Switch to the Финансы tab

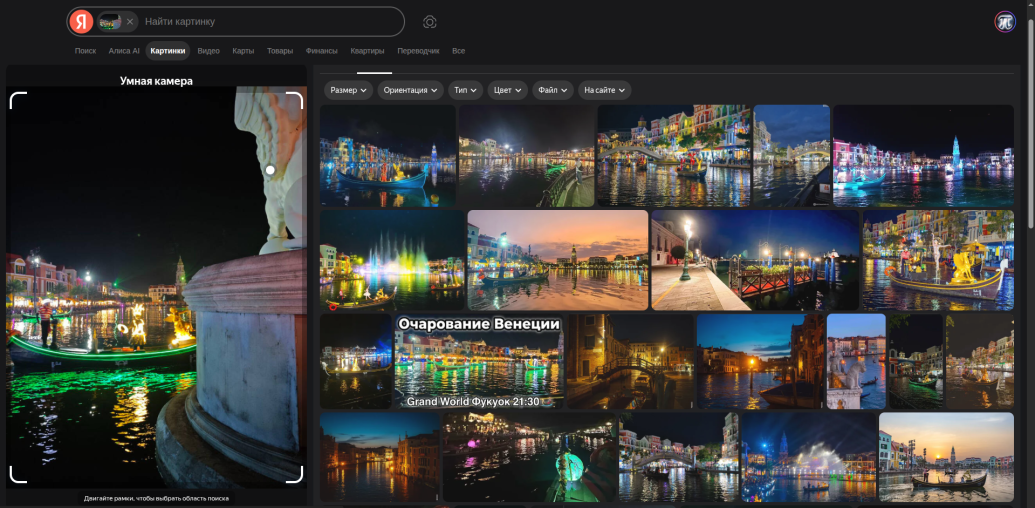point(321,51)
